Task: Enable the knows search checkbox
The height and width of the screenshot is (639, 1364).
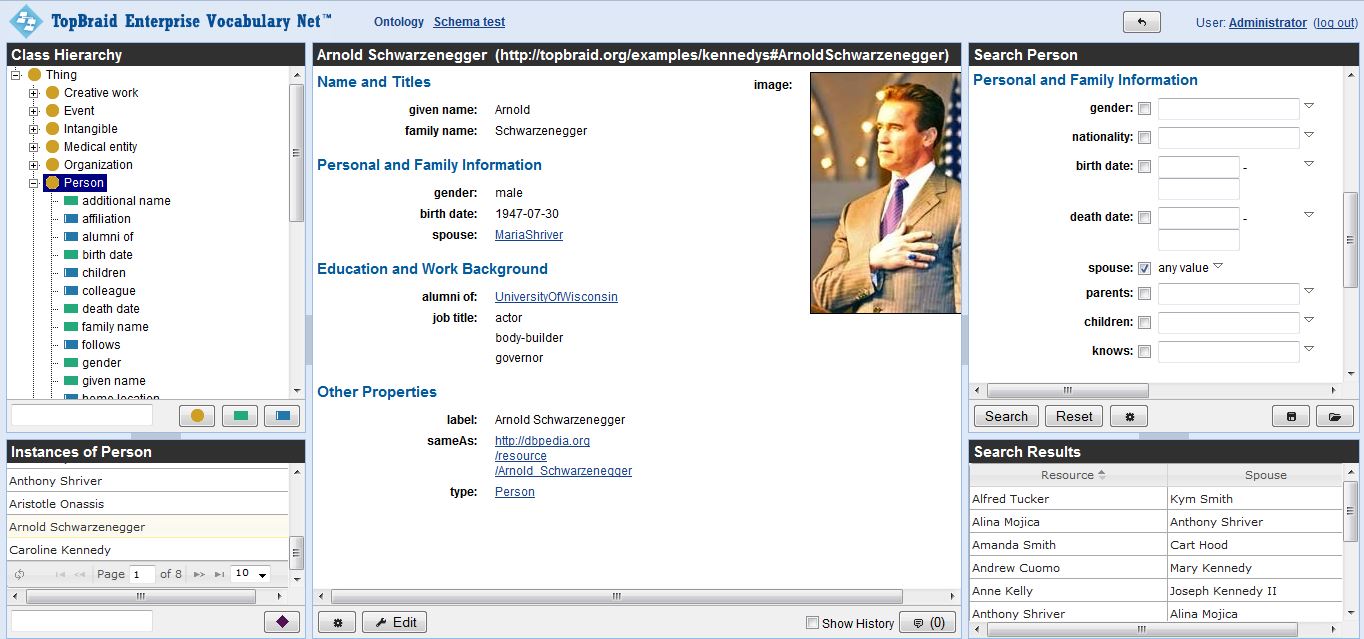Action: pyautogui.click(x=1144, y=351)
